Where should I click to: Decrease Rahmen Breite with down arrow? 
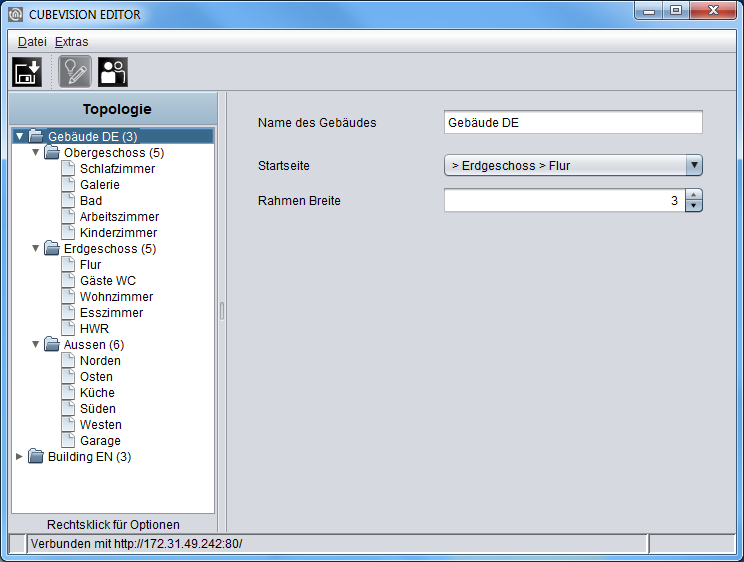(694, 206)
